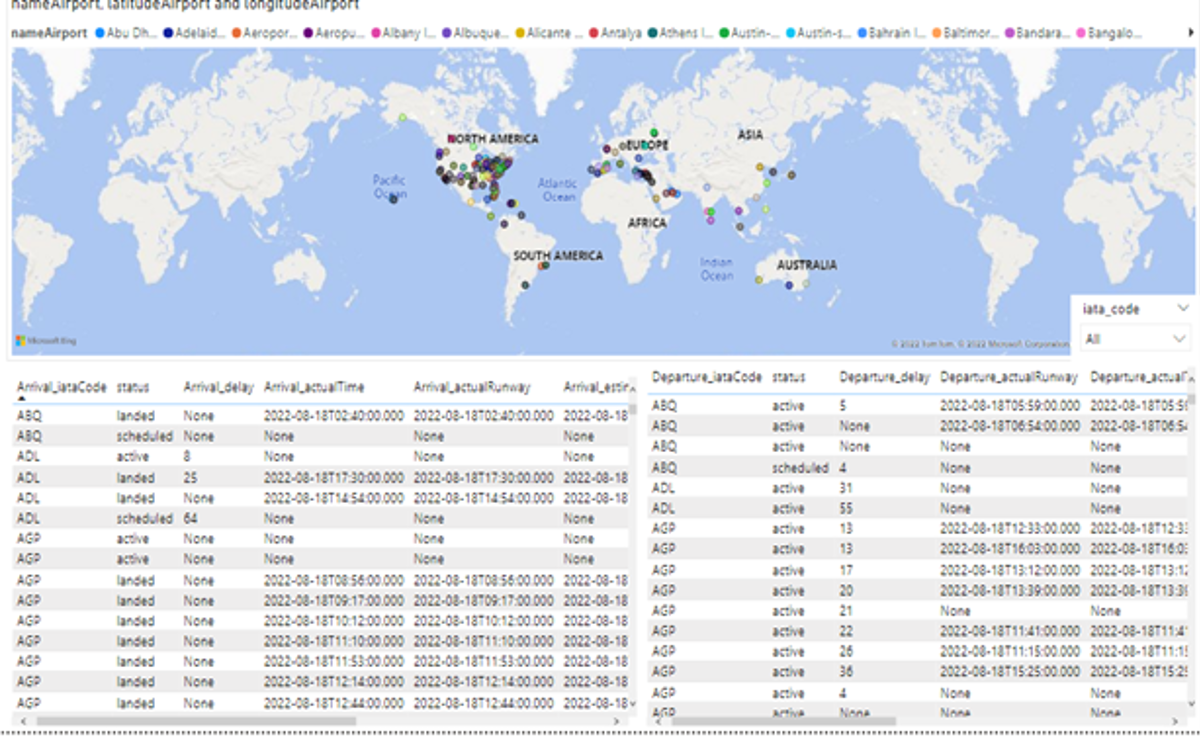Advance the airport legend with the right arrow
Image resolution: width=1200 pixels, height=737 pixels.
pos(1190,33)
